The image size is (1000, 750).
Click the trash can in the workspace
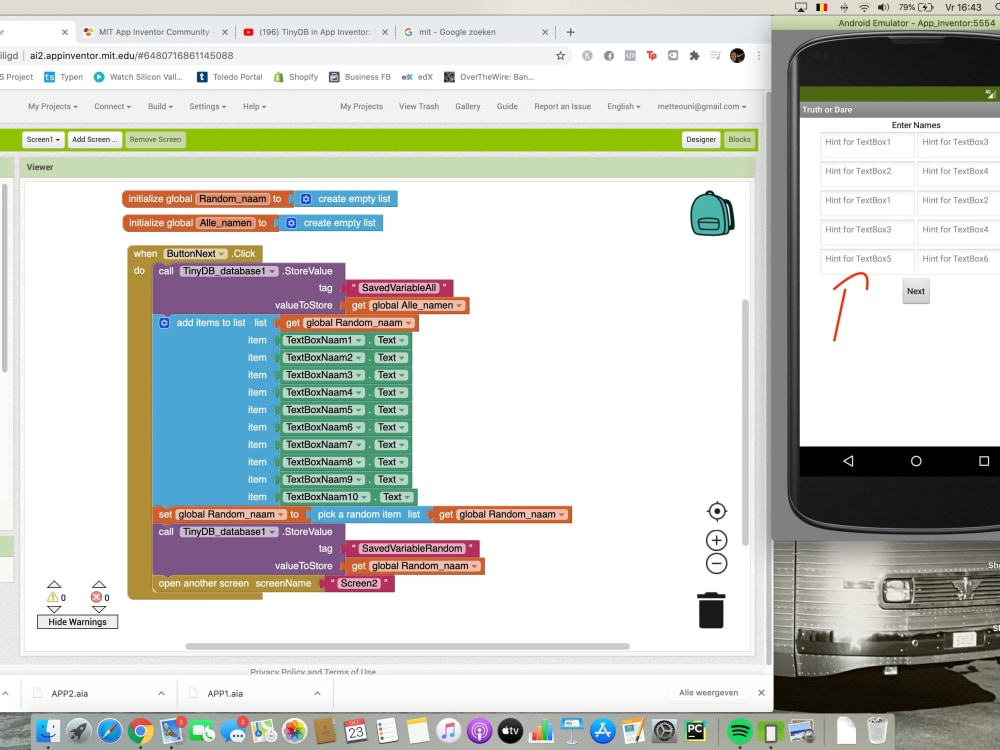click(711, 610)
